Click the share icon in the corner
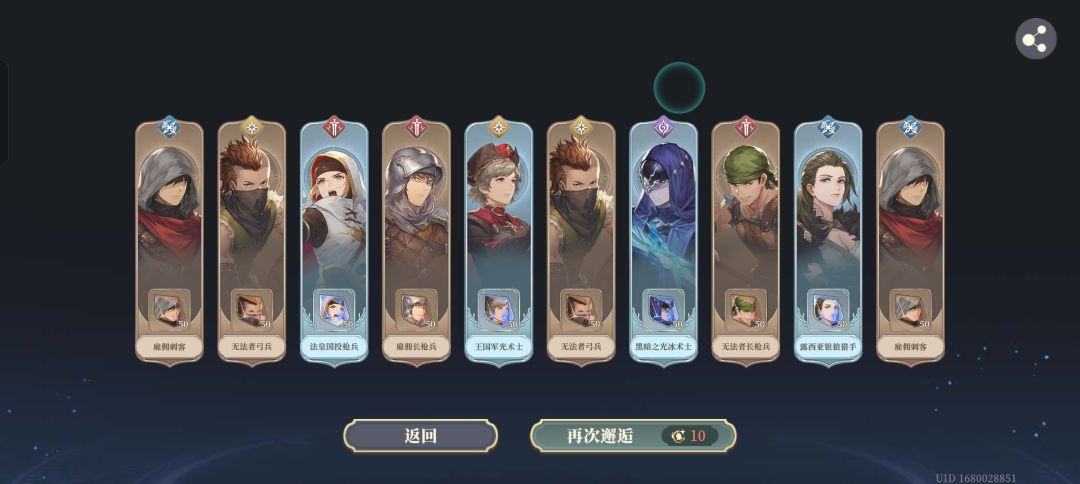 click(1035, 39)
